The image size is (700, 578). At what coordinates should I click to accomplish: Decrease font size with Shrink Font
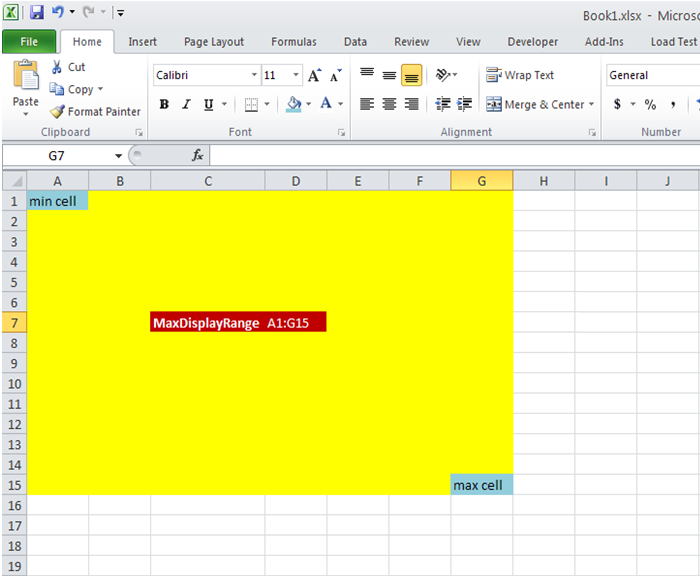tap(336, 75)
